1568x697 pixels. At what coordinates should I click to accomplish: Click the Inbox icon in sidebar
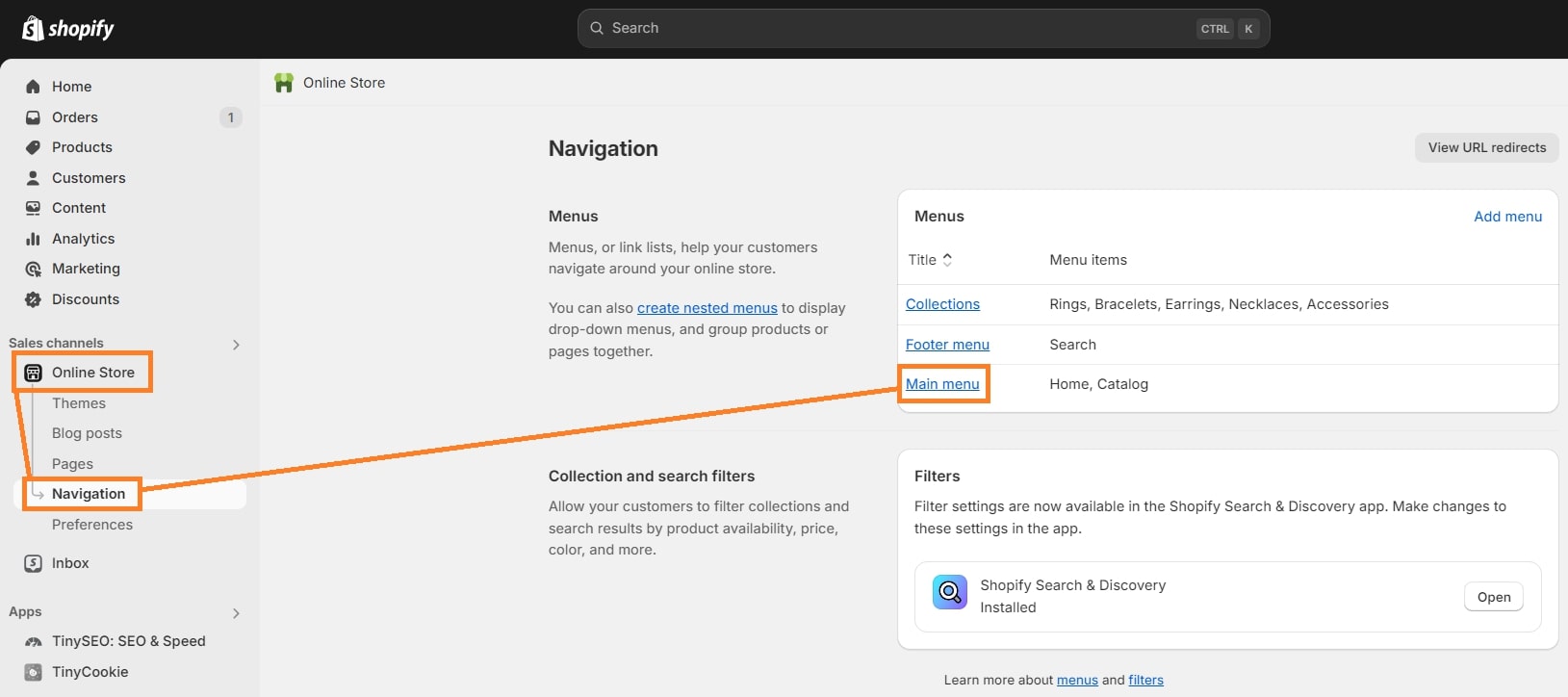(33, 563)
